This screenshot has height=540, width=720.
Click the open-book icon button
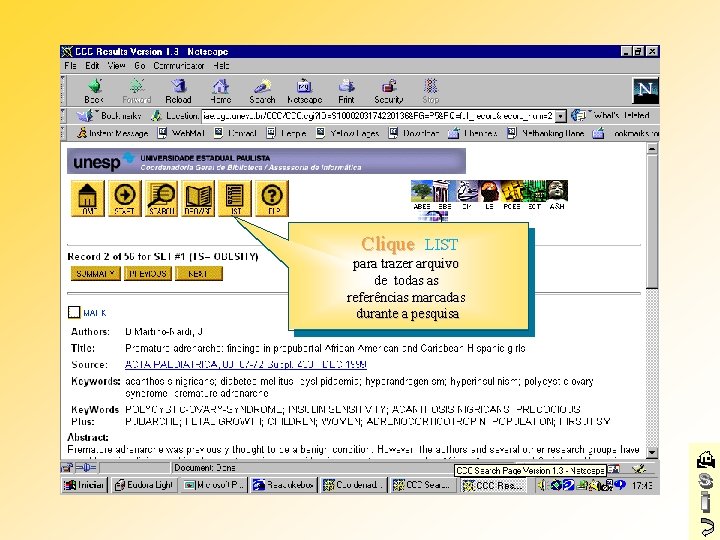click(x=198, y=198)
